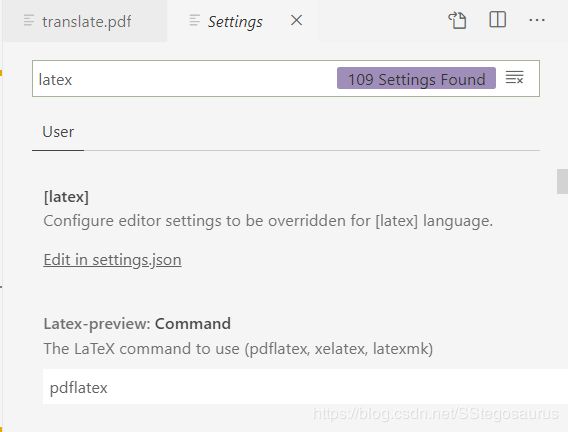The width and height of the screenshot is (568, 432).
Task: Click the LaTeX command description text
Action: coord(238,349)
